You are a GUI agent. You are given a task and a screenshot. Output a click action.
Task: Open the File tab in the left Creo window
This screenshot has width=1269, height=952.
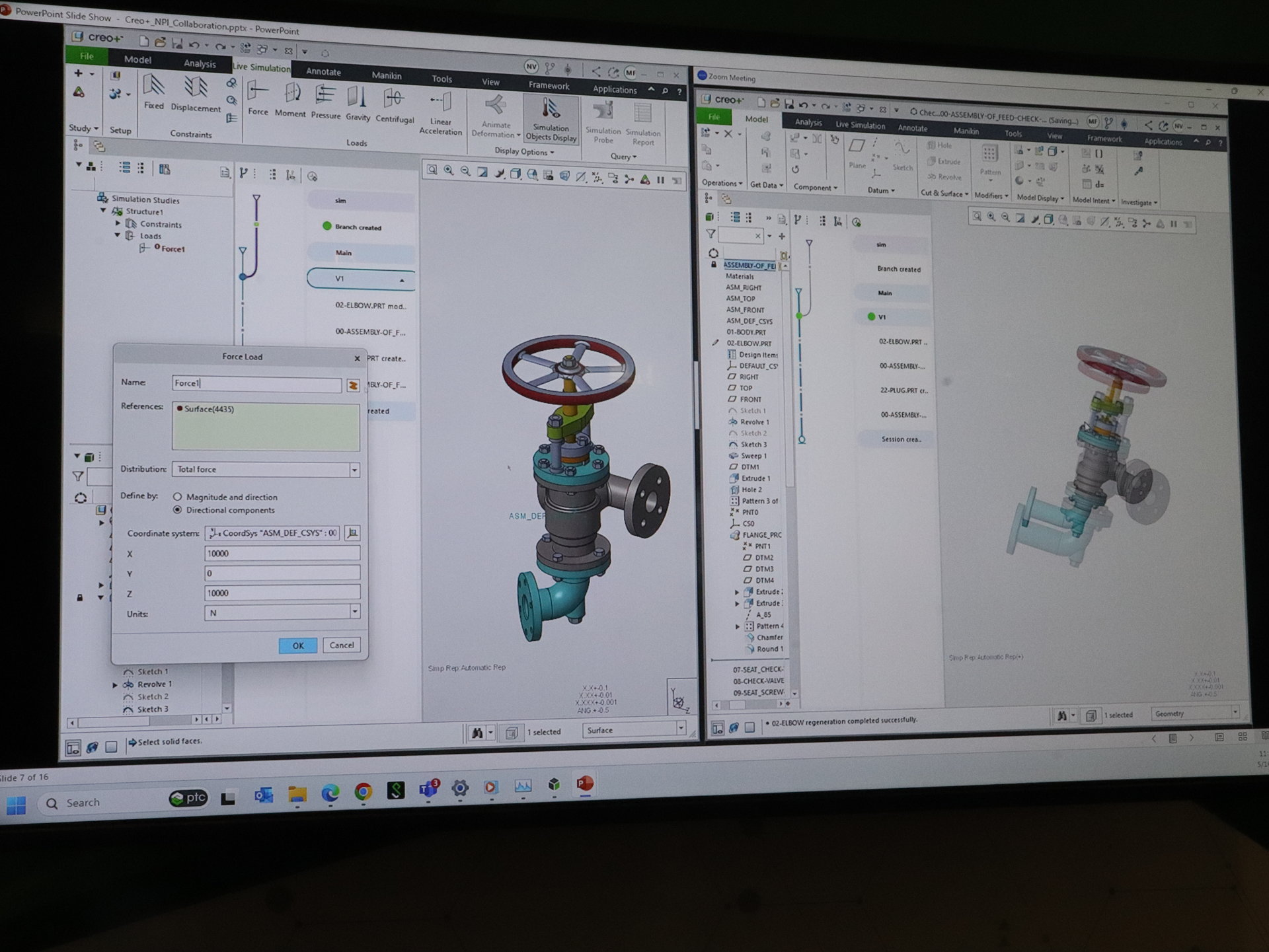point(87,56)
